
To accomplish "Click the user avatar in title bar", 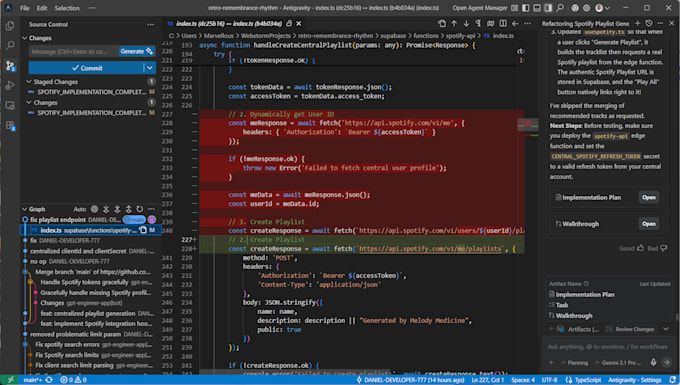I will point(599,8).
